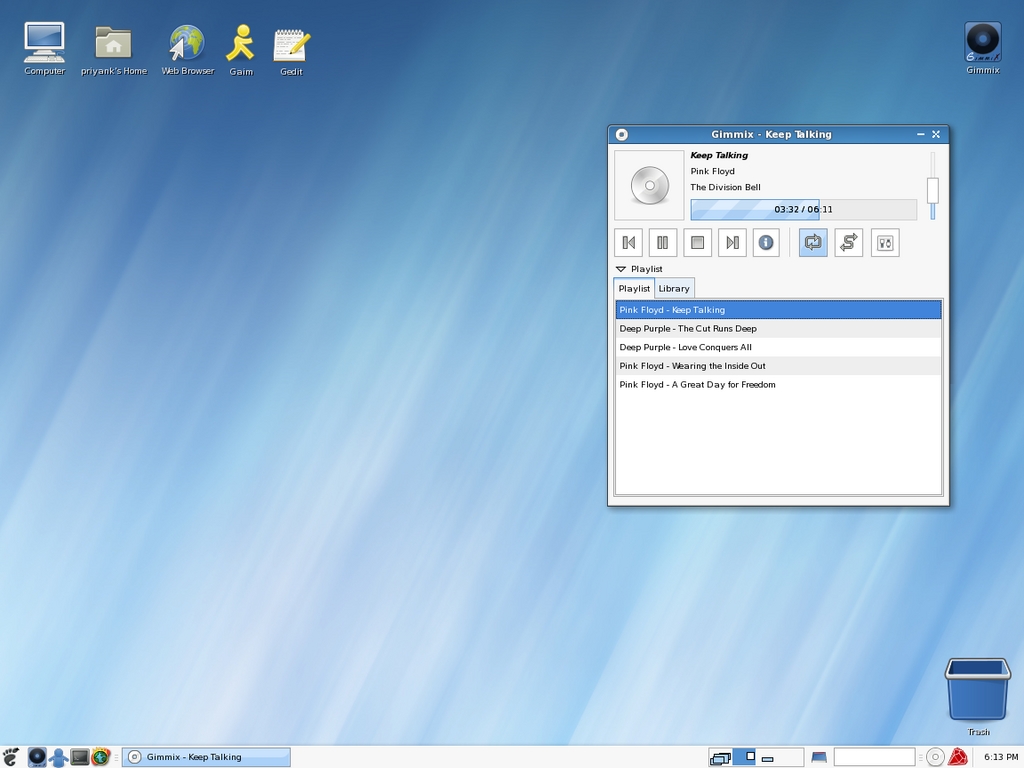The height and width of the screenshot is (768, 1024).
Task: Toggle the repeat mode button
Action: (813, 243)
